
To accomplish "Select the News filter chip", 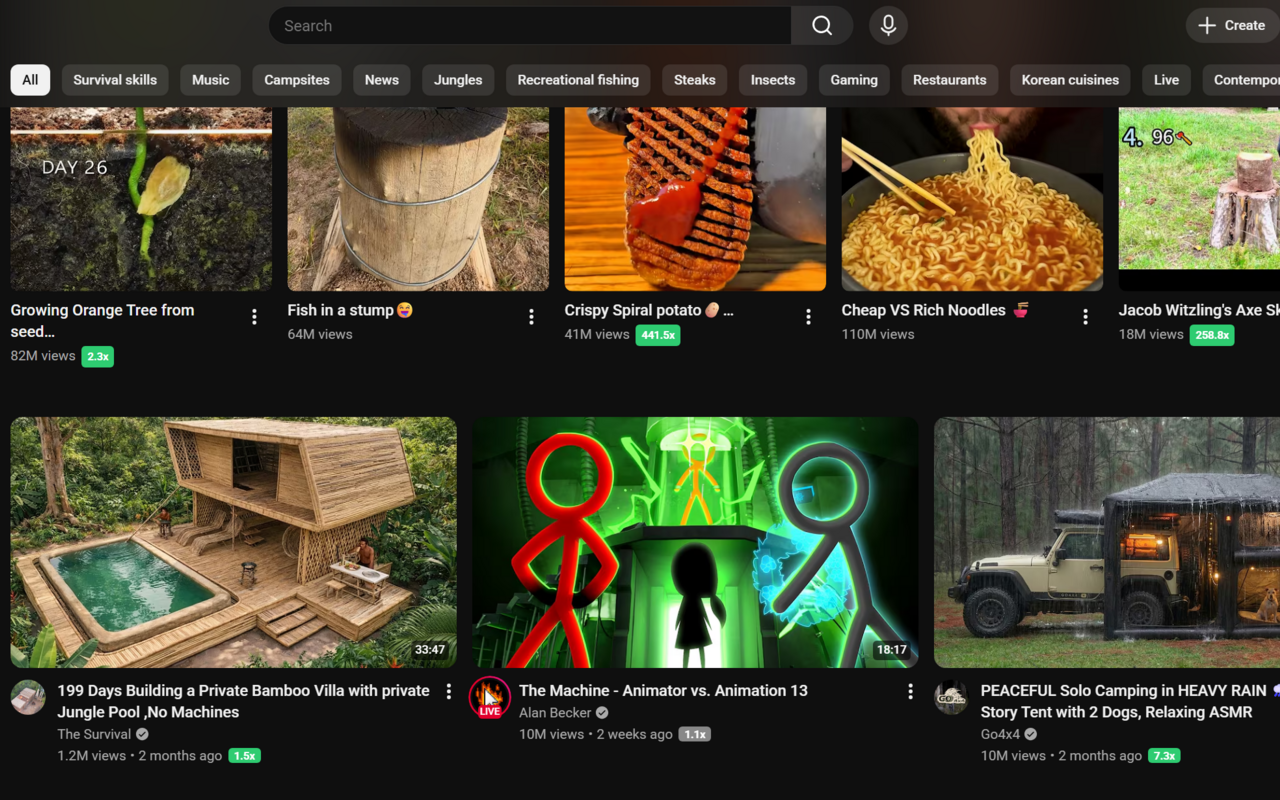I will [x=382, y=80].
